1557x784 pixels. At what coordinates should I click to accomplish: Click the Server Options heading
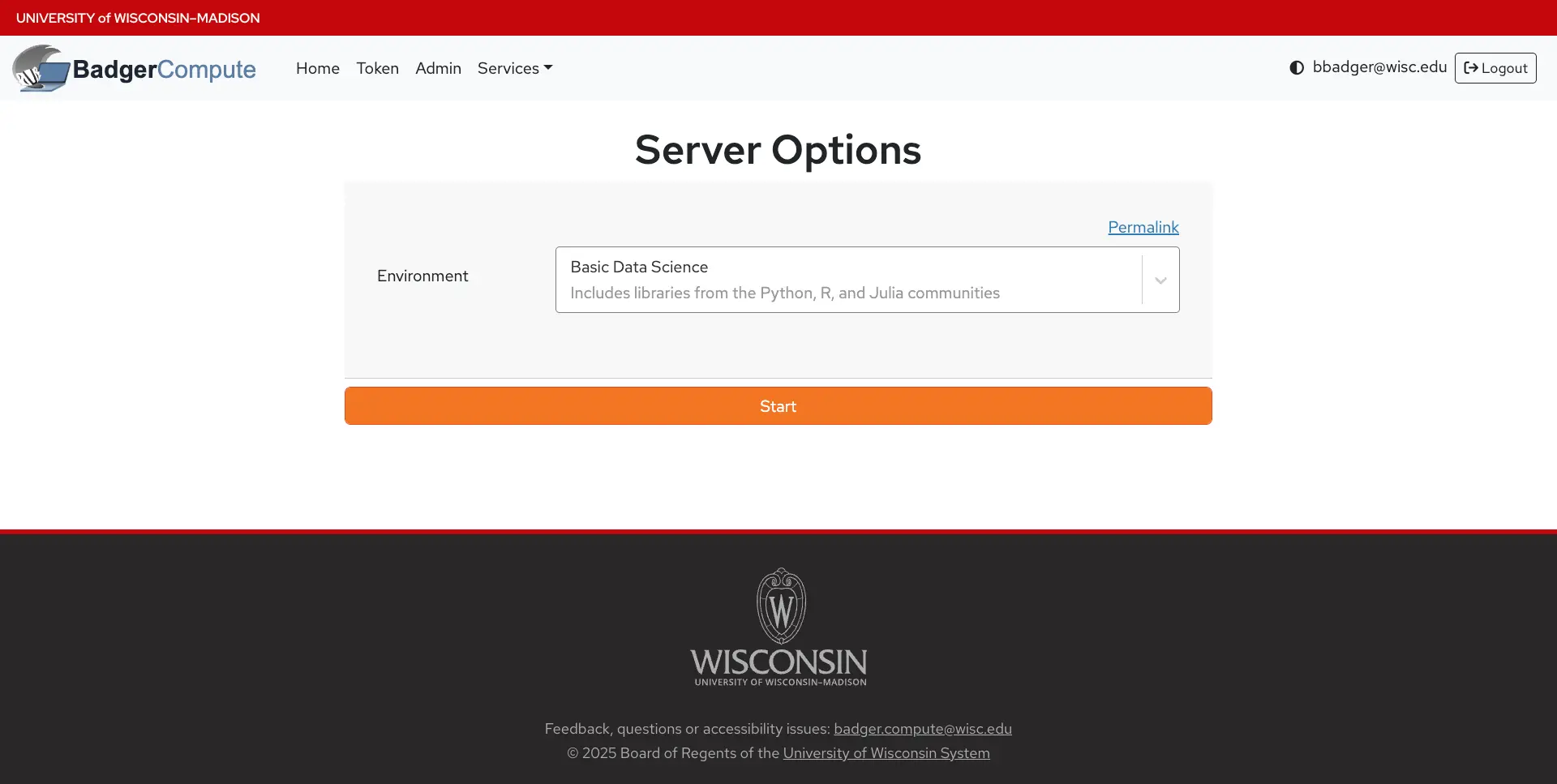tap(778, 150)
